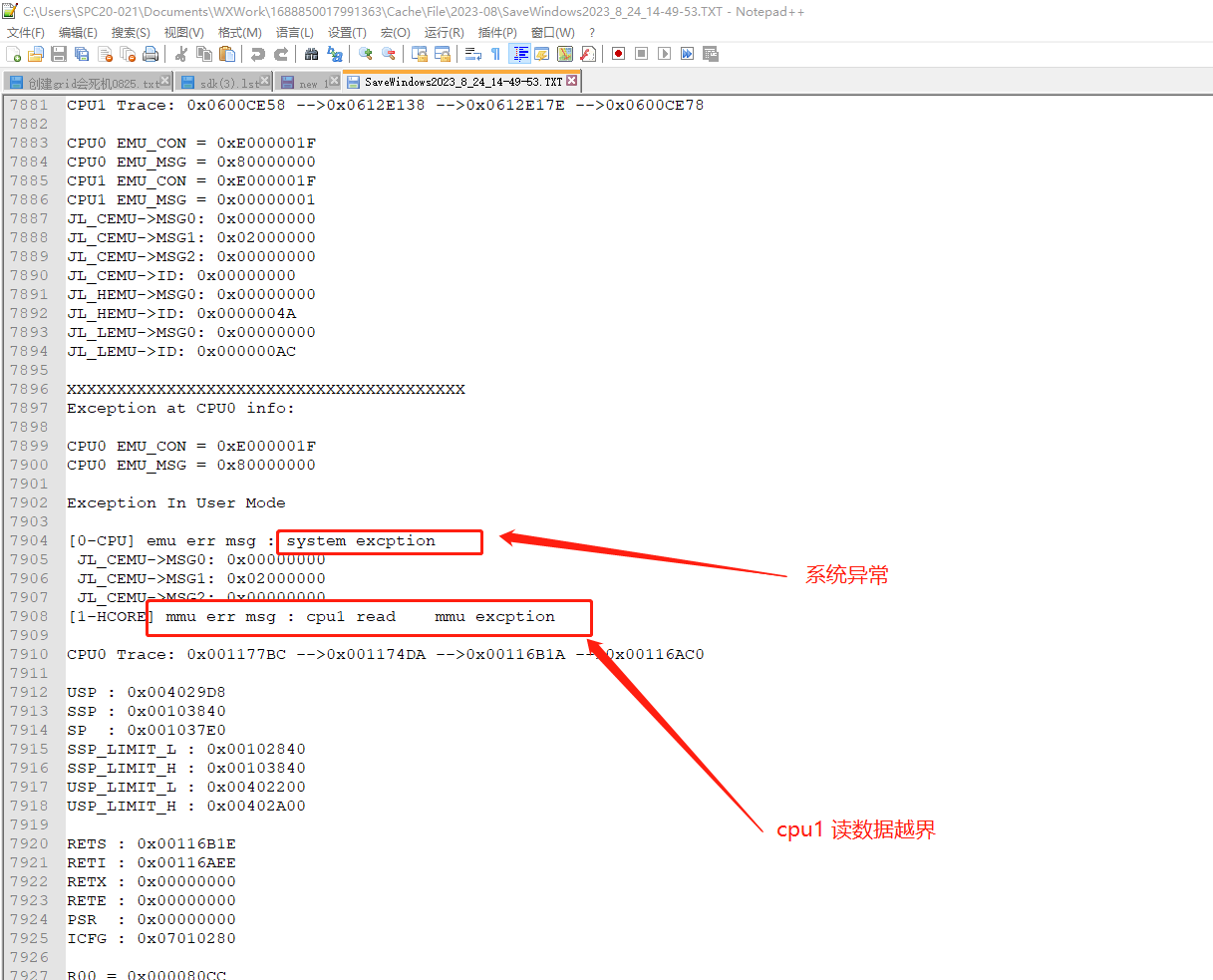Cut selection with the scissors icon

click(x=181, y=54)
